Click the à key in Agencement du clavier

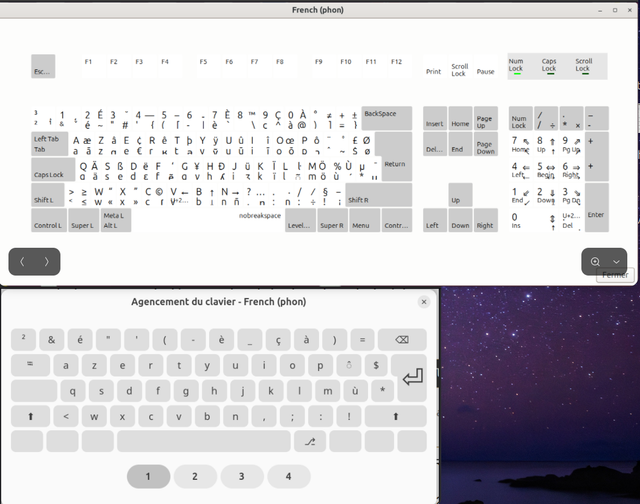click(306, 340)
